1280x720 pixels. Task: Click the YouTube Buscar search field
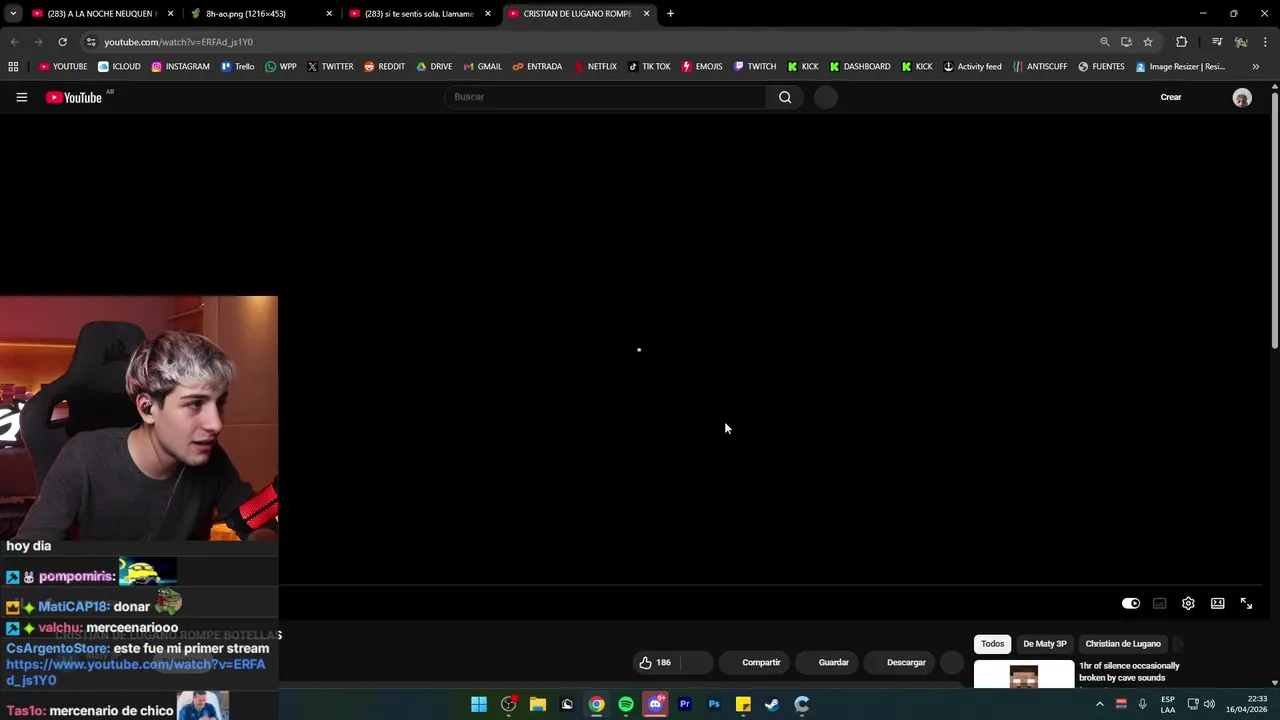click(605, 97)
